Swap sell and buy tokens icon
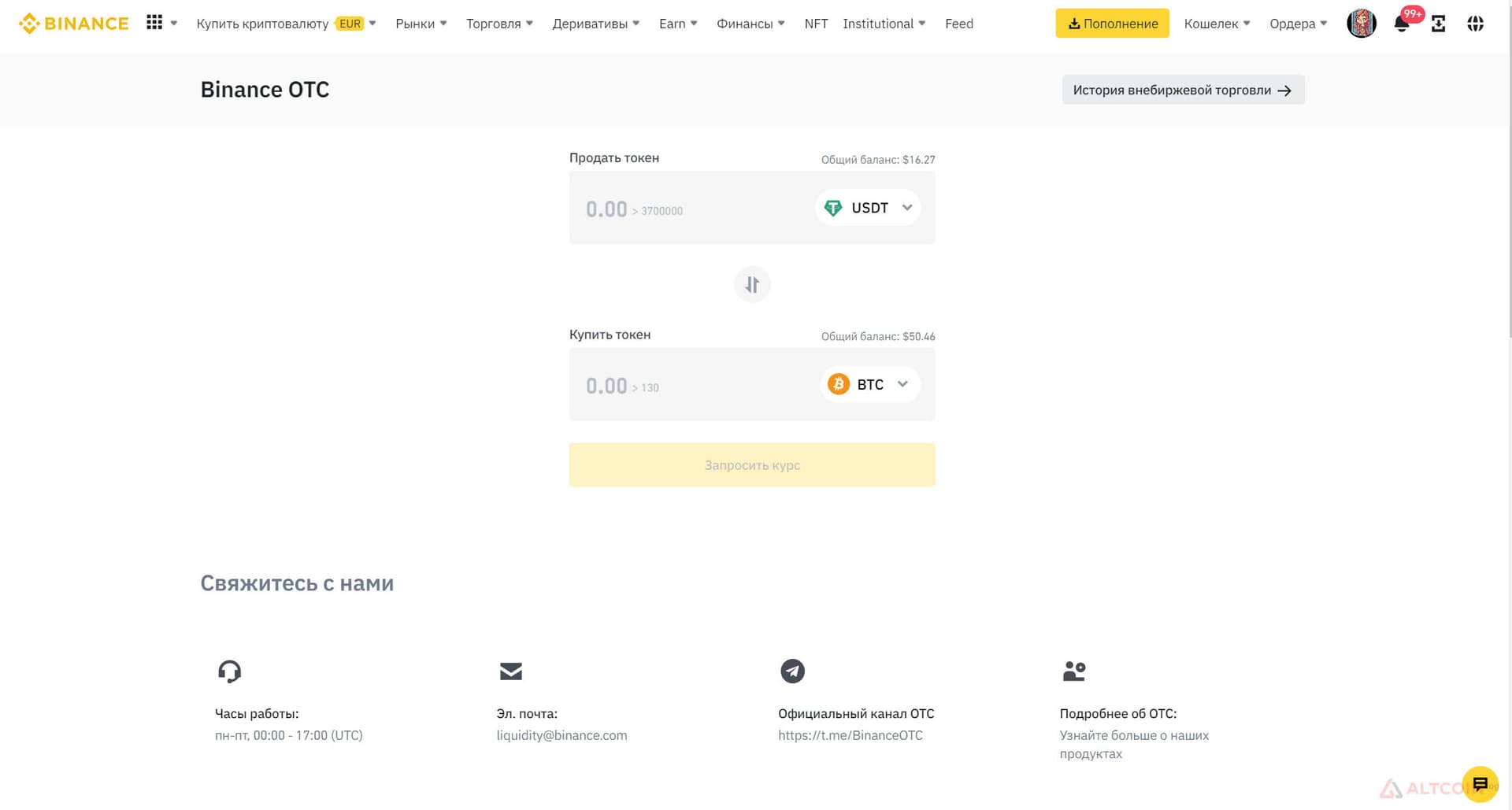The width and height of the screenshot is (1512, 810). [x=752, y=284]
